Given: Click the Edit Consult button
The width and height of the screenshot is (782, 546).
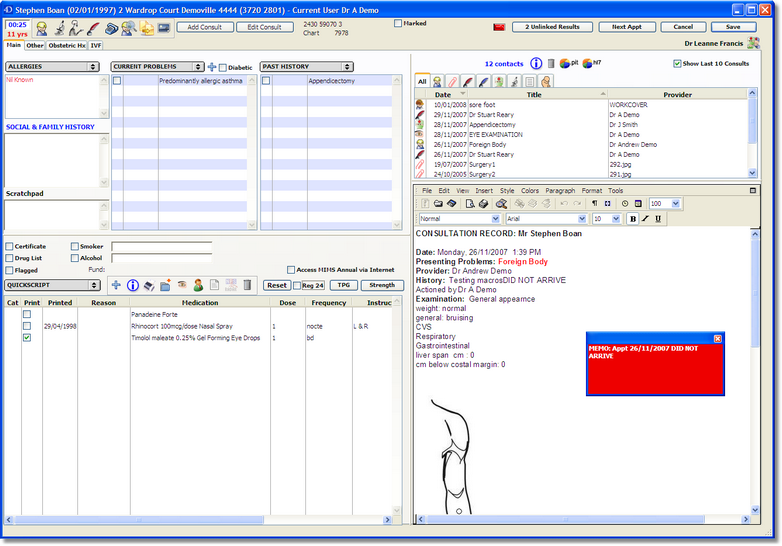Looking at the screenshot, I should coord(264,27).
